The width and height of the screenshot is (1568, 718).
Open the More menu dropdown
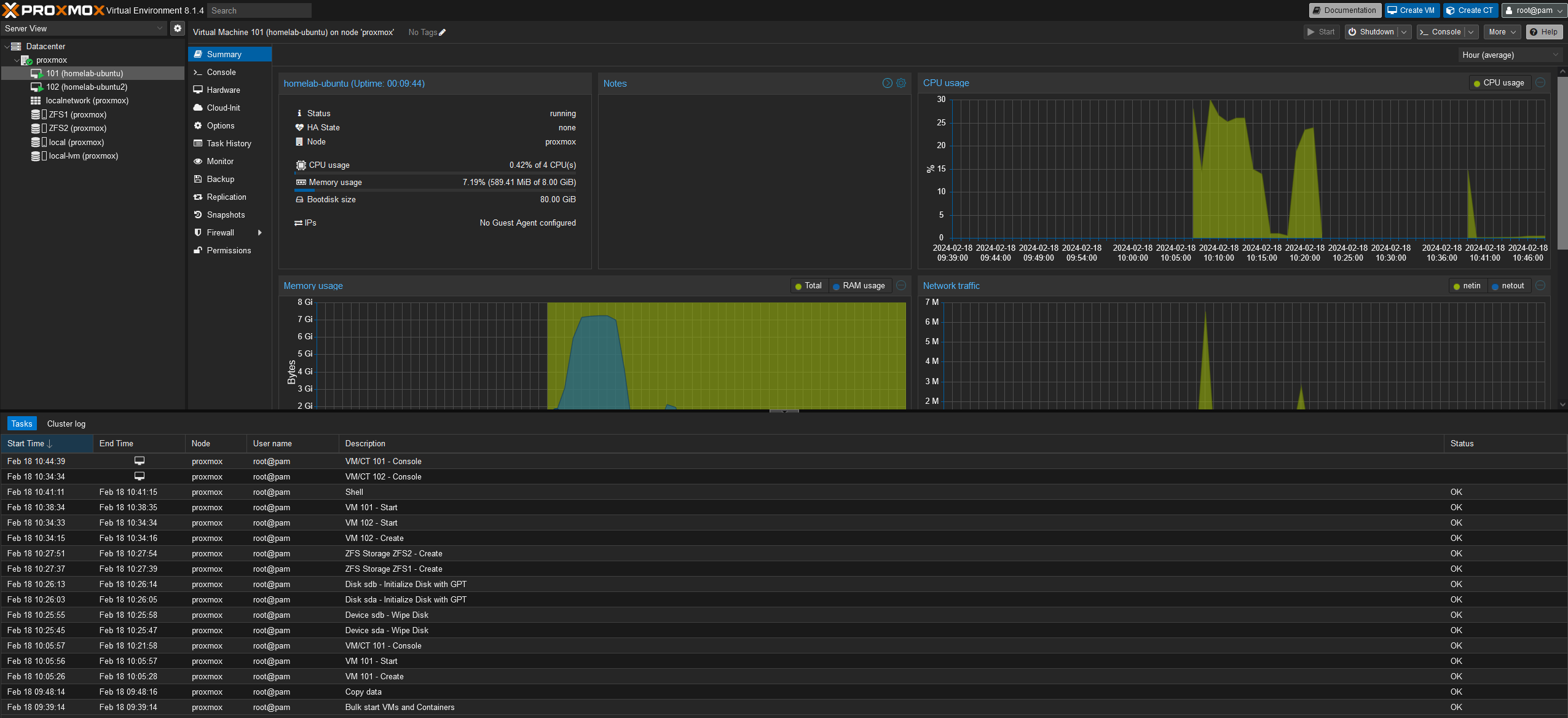point(1502,32)
